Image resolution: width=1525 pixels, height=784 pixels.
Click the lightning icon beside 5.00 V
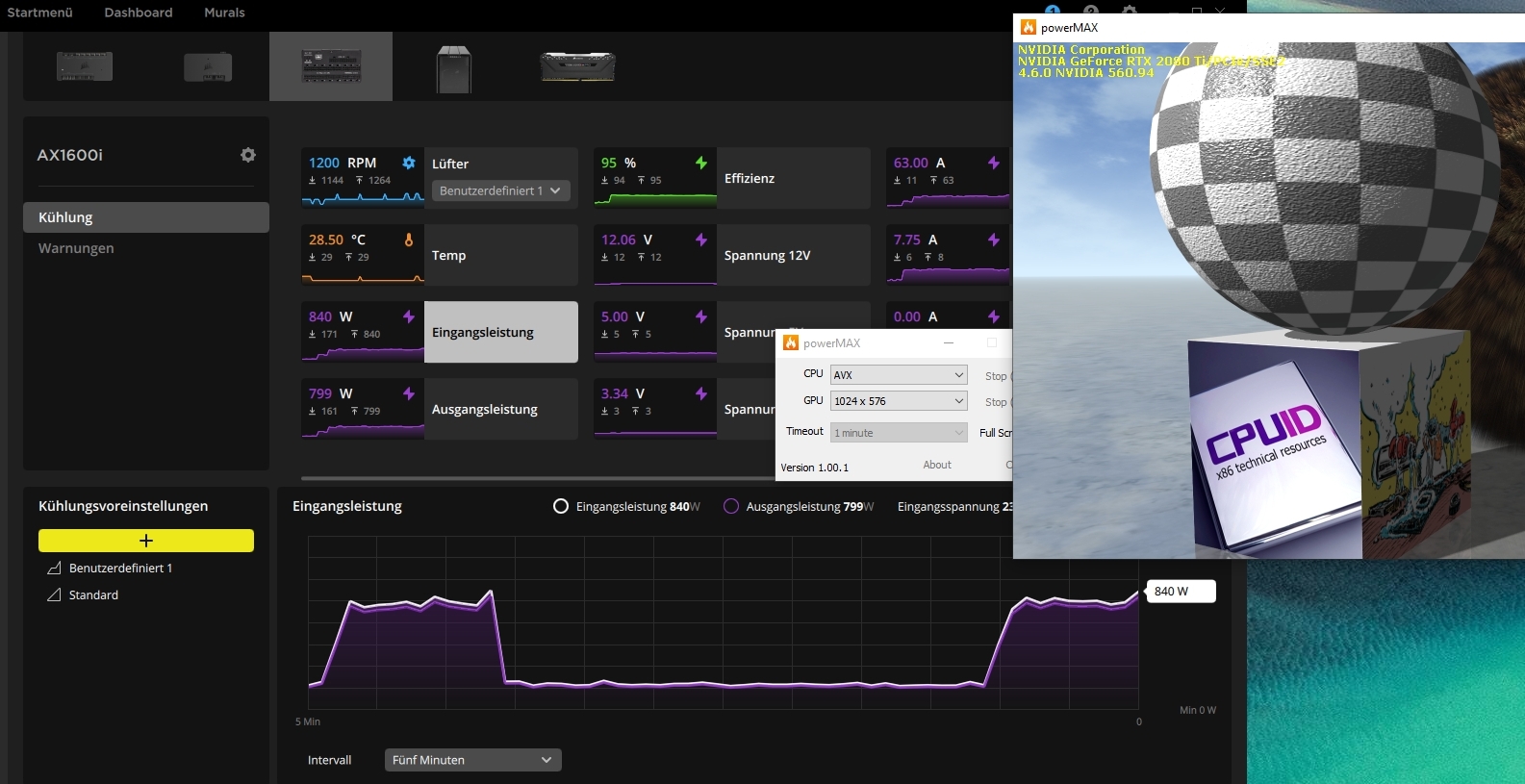[x=701, y=316]
